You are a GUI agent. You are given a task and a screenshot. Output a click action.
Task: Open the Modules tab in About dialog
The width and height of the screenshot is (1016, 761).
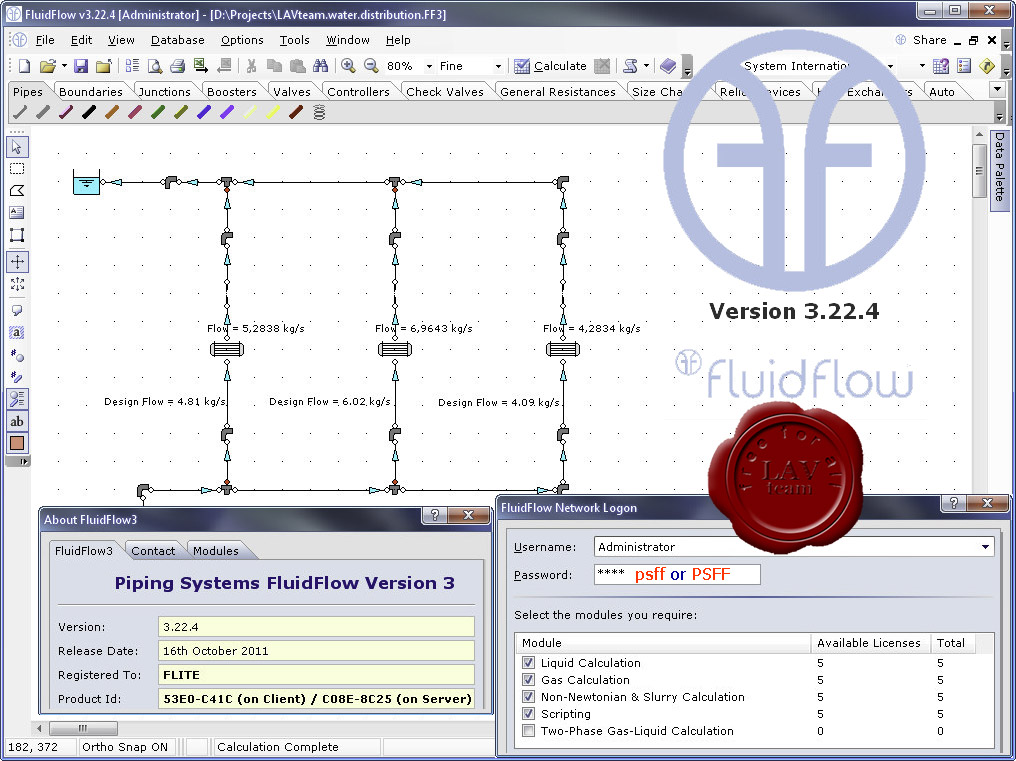coord(216,551)
